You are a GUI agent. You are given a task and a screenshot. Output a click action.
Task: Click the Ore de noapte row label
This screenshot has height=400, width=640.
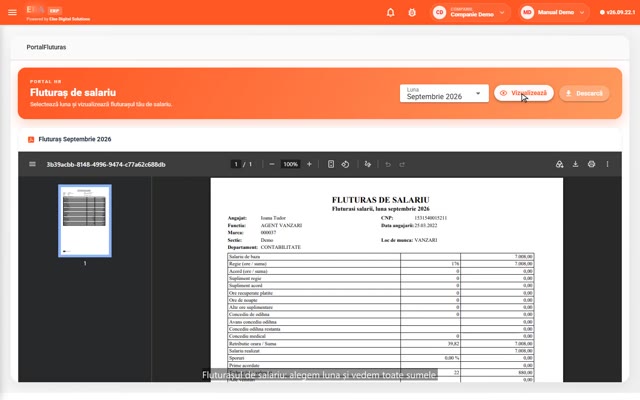pyautogui.click(x=243, y=300)
